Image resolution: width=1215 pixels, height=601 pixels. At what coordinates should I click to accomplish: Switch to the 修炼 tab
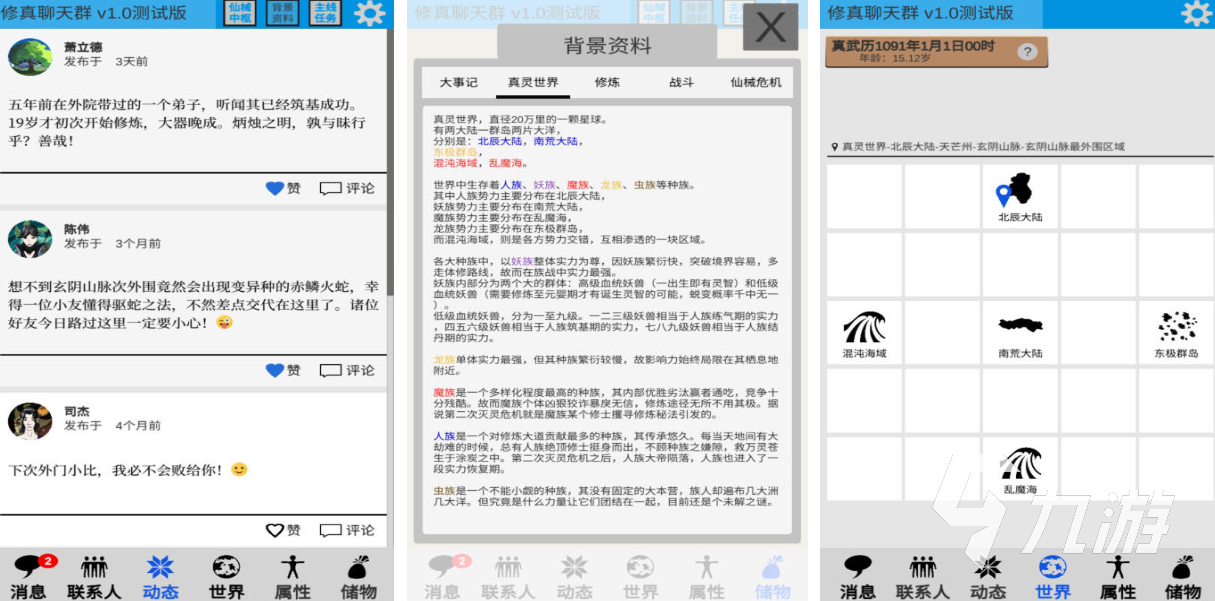tap(607, 82)
